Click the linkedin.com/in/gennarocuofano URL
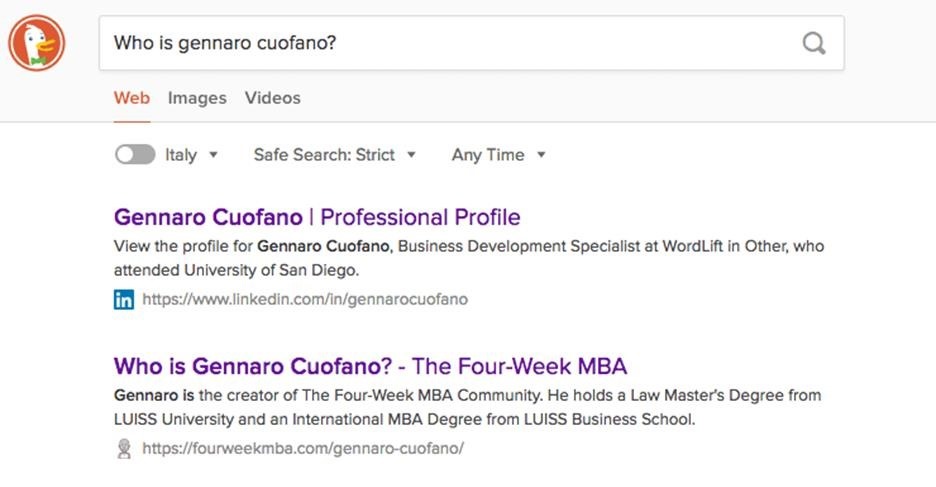Viewport: 936px width, 487px height. point(304,299)
